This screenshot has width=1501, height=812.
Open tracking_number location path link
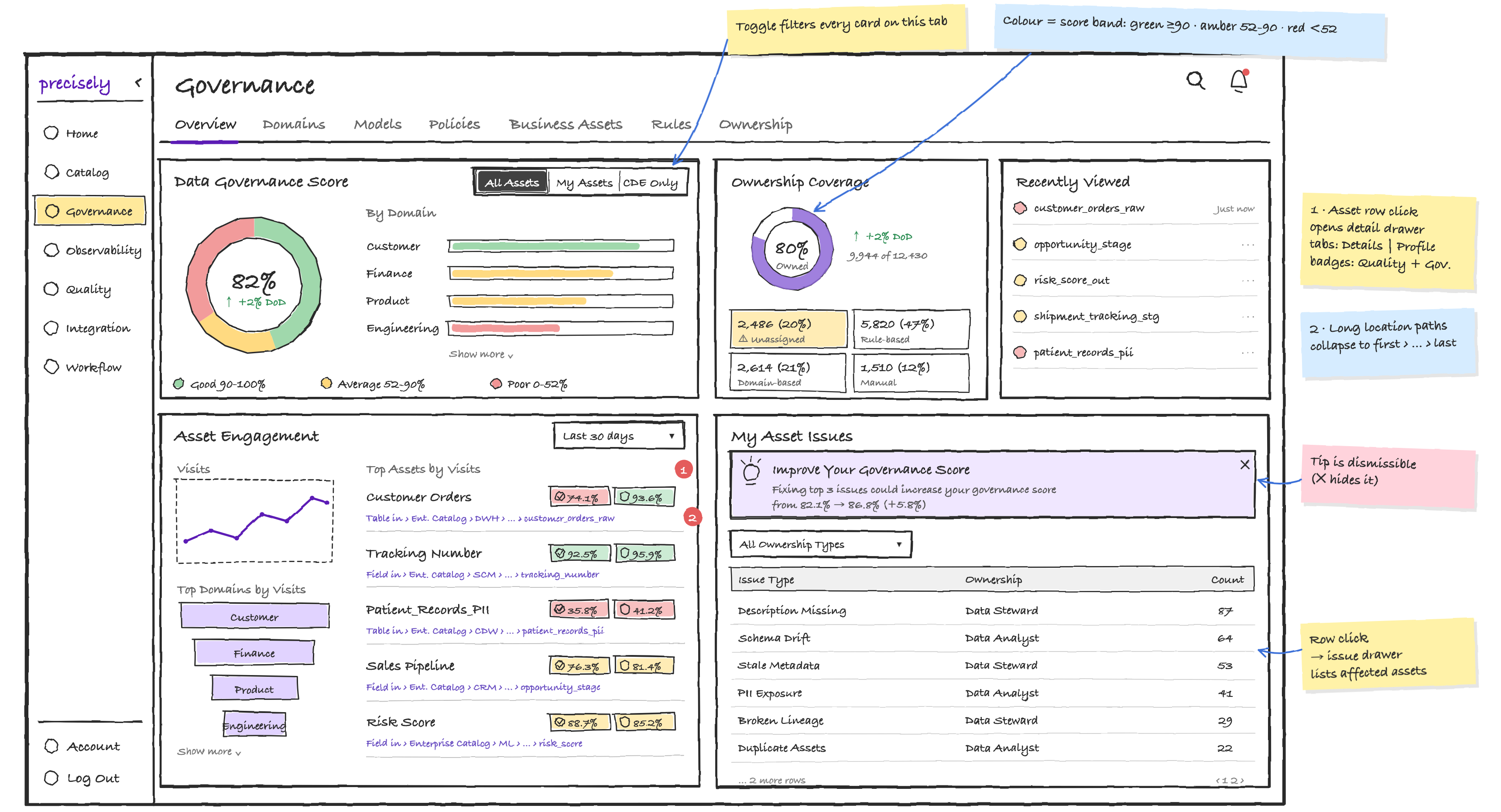(483, 574)
